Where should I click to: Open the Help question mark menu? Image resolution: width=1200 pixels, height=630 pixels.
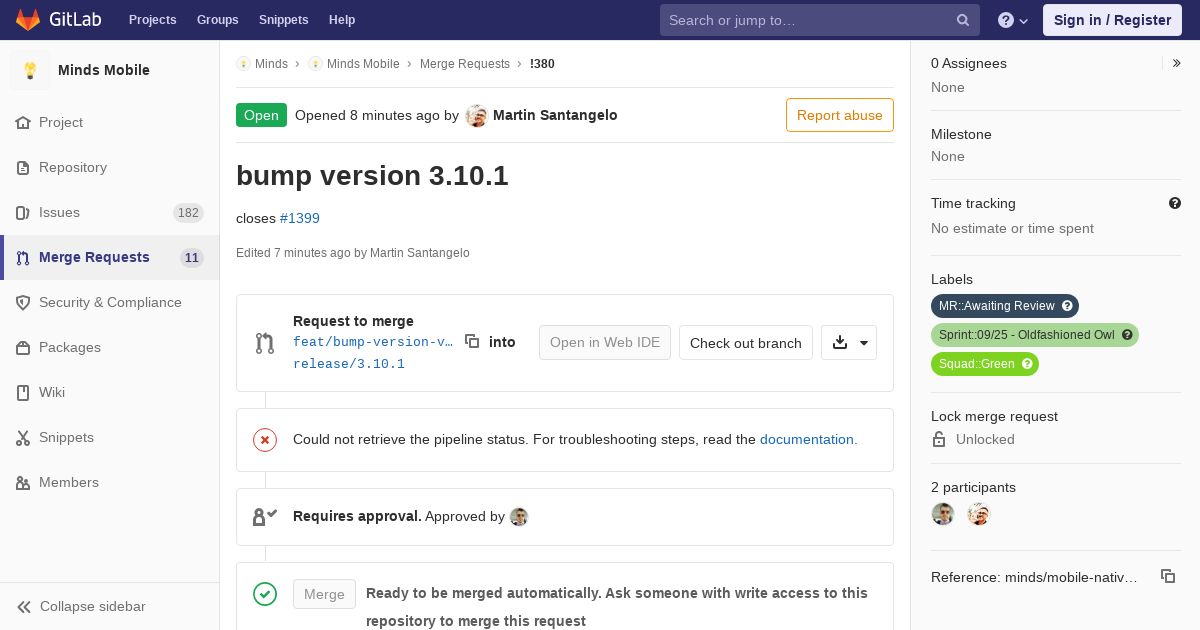pos(1013,20)
